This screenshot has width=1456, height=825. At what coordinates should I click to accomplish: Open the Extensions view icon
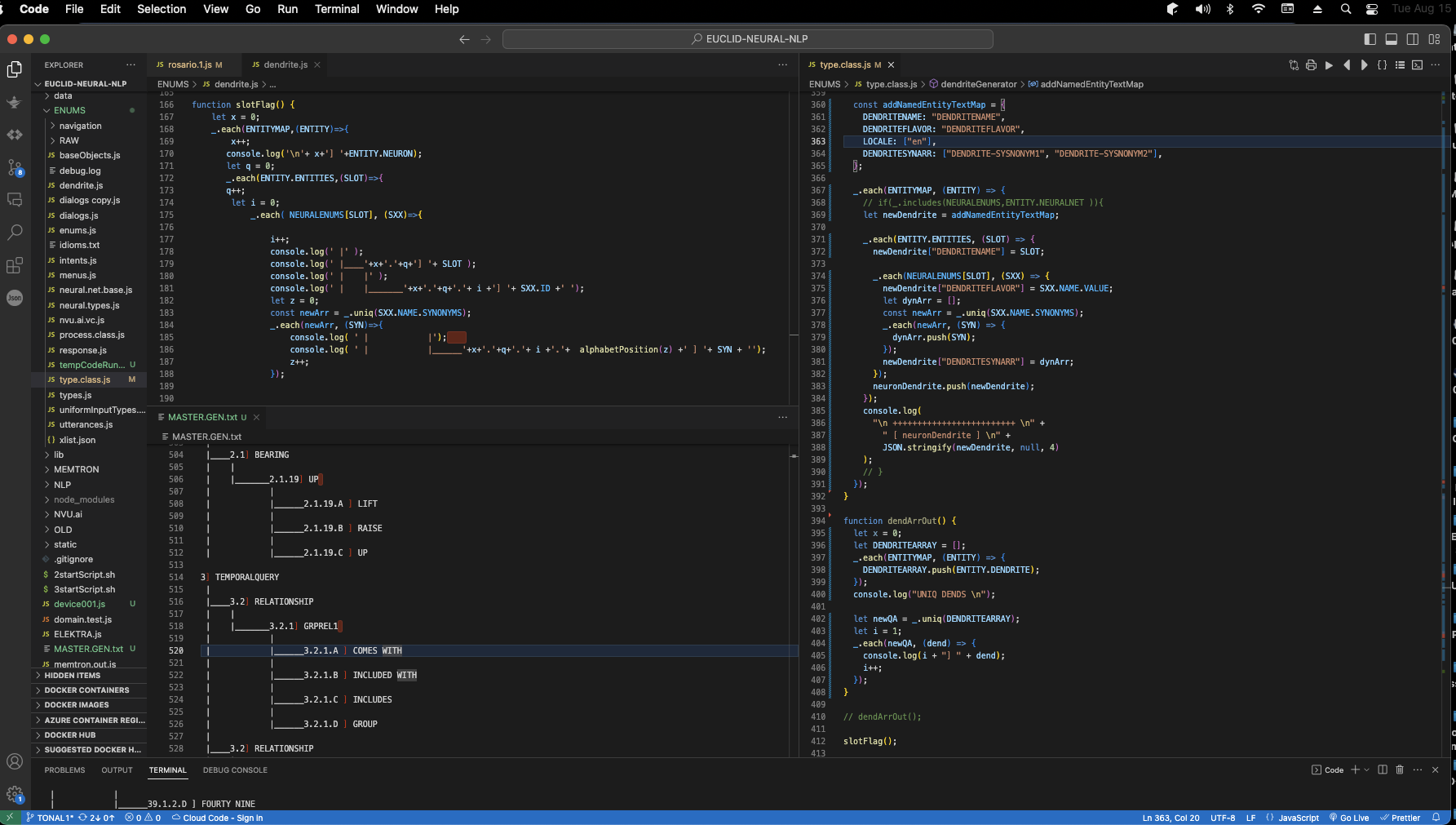(15, 266)
